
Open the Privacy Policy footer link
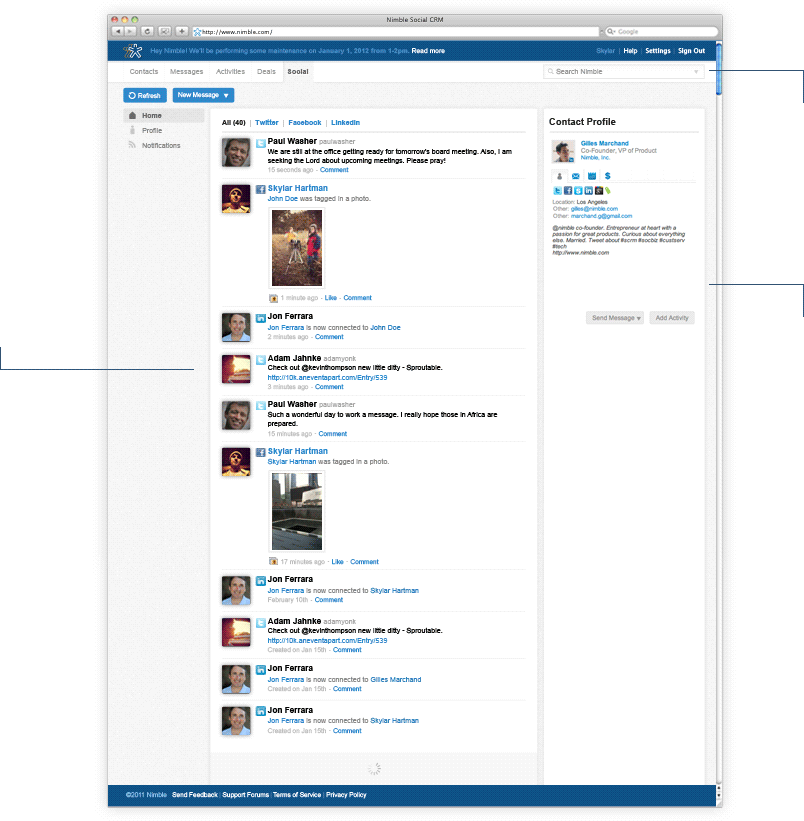point(346,795)
